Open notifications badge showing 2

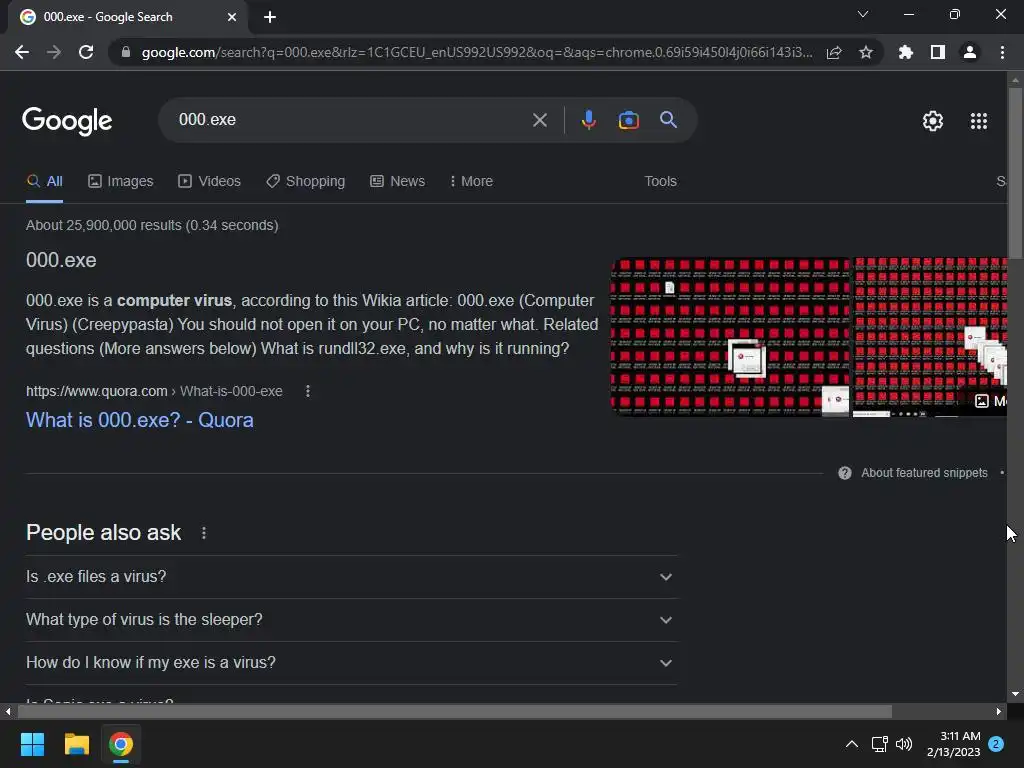click(996, 744)
